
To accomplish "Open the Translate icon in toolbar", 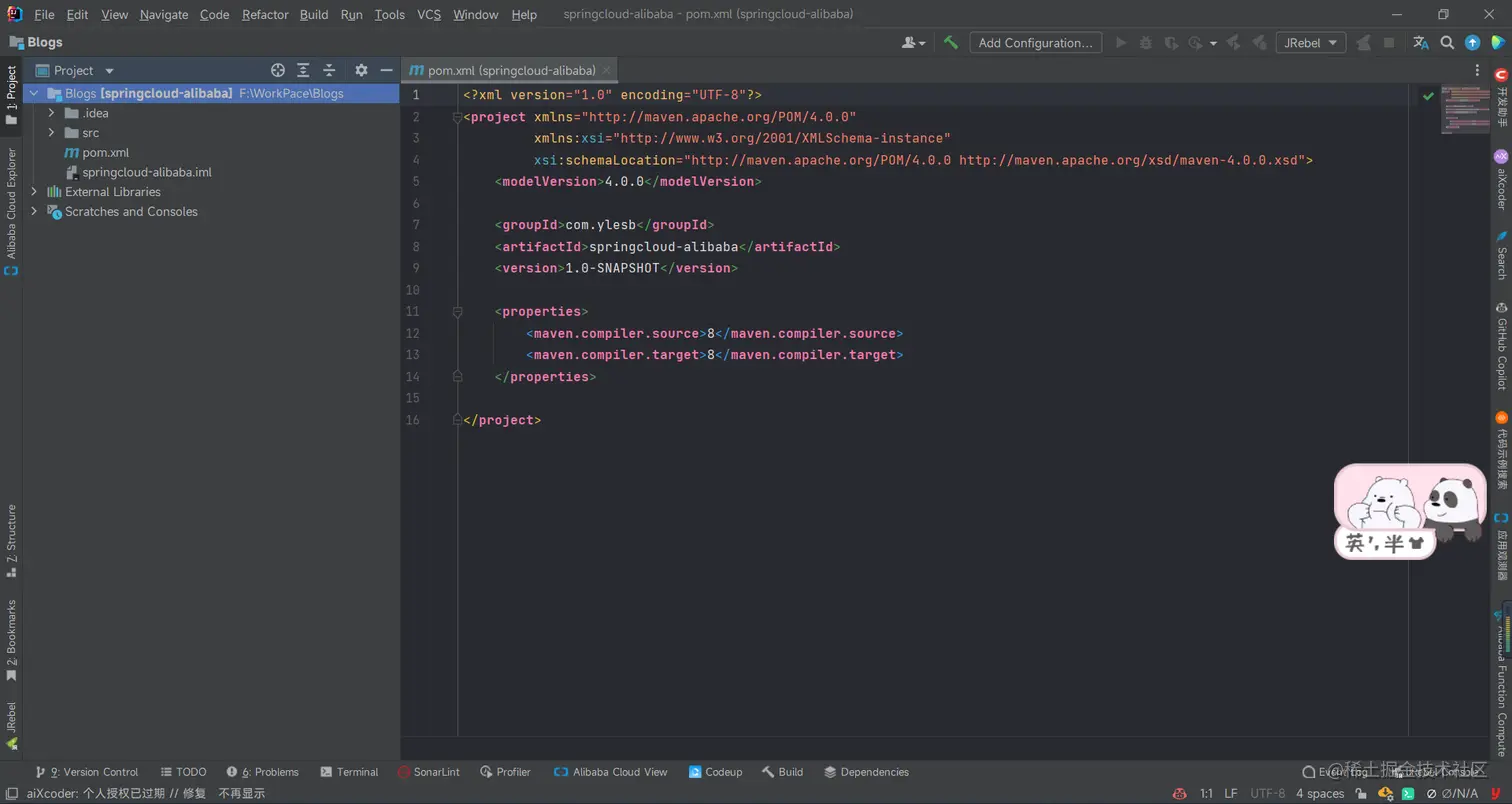I will click(x=1421, y=43).
